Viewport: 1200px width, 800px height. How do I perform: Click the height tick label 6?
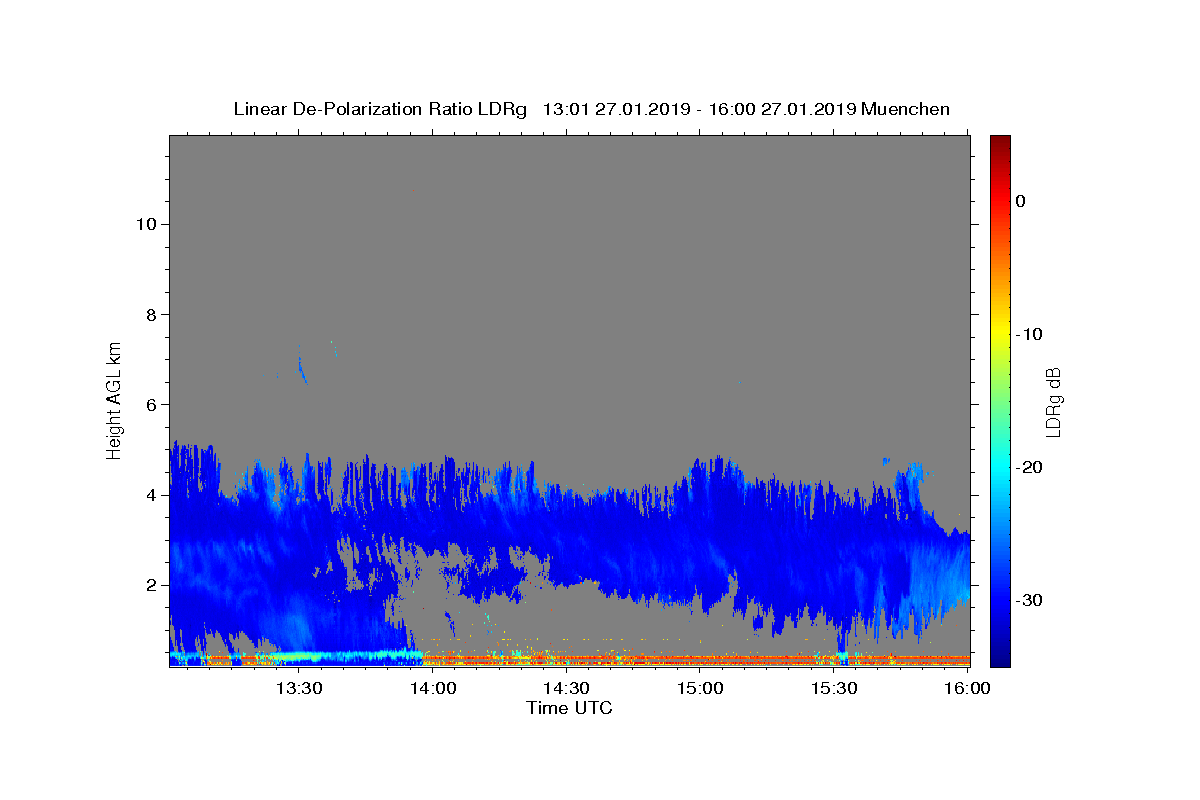pyautogui.click(x=151, y=404)
